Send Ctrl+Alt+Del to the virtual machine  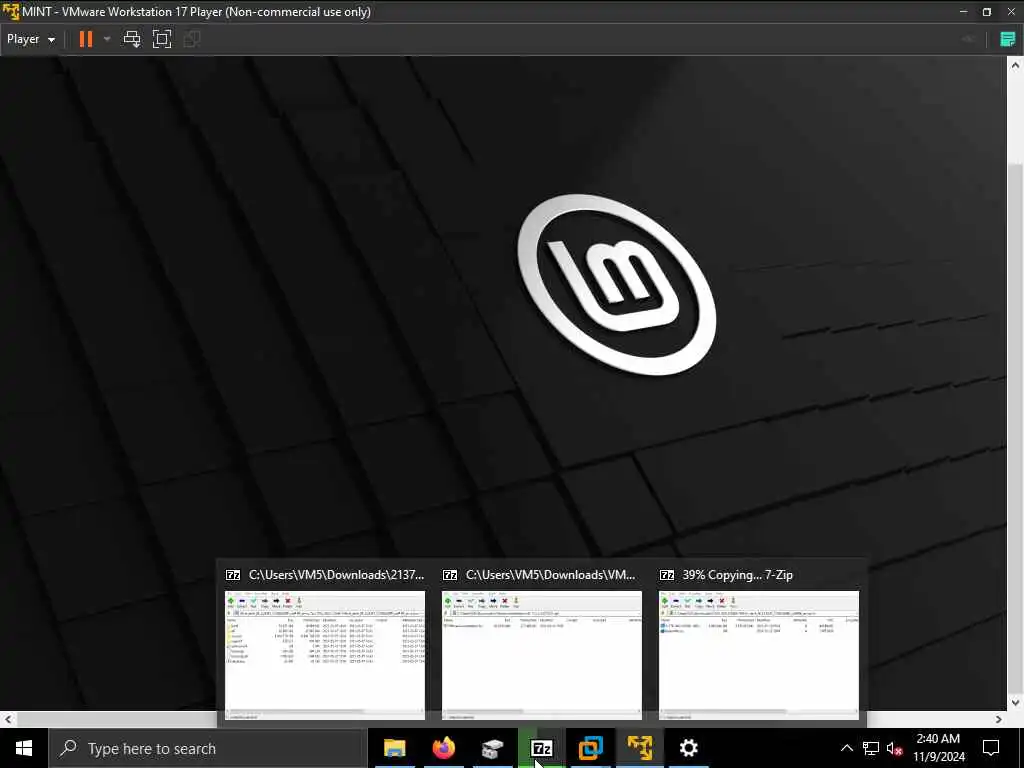click(x=132, y=39)
